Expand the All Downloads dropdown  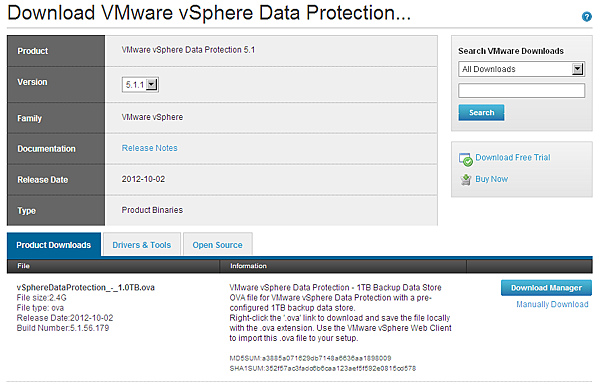point(521,69)
